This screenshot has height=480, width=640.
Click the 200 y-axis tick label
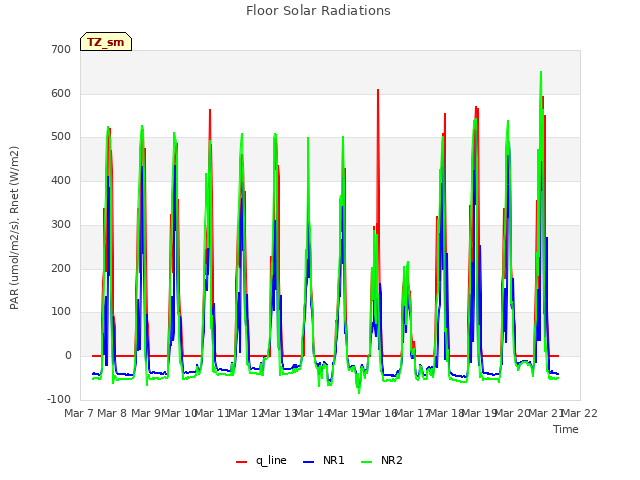pos(61,268)
